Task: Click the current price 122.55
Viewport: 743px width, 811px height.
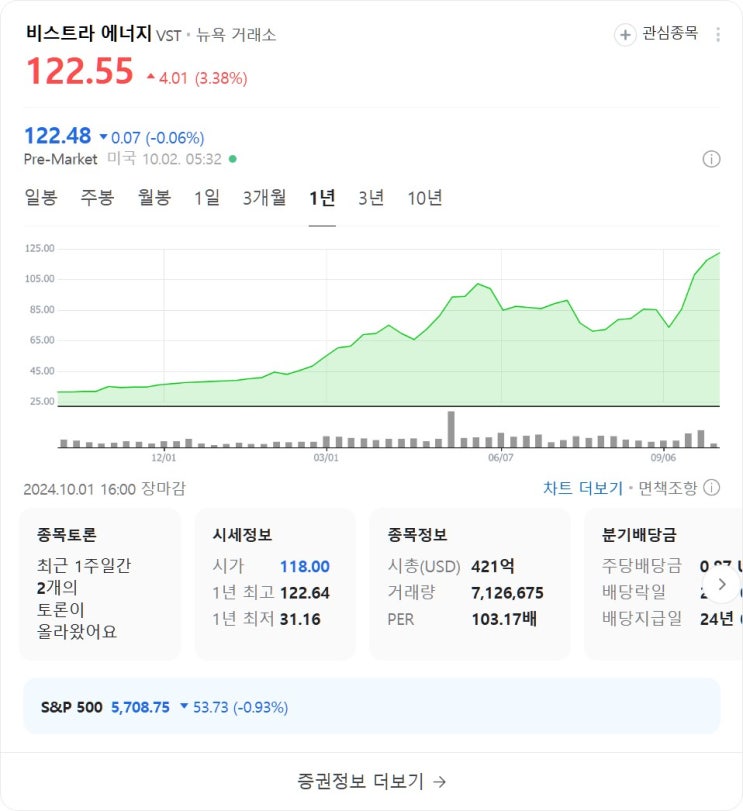Action: pyautogui.click(x=80, y=71)
